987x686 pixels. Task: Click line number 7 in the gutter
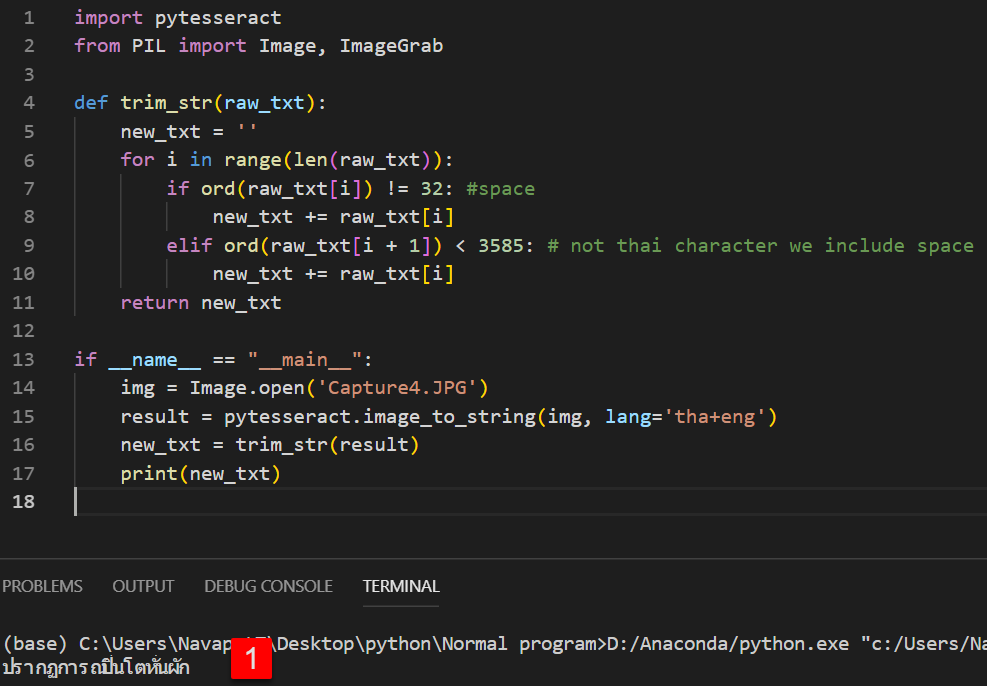tap(29, 188)
